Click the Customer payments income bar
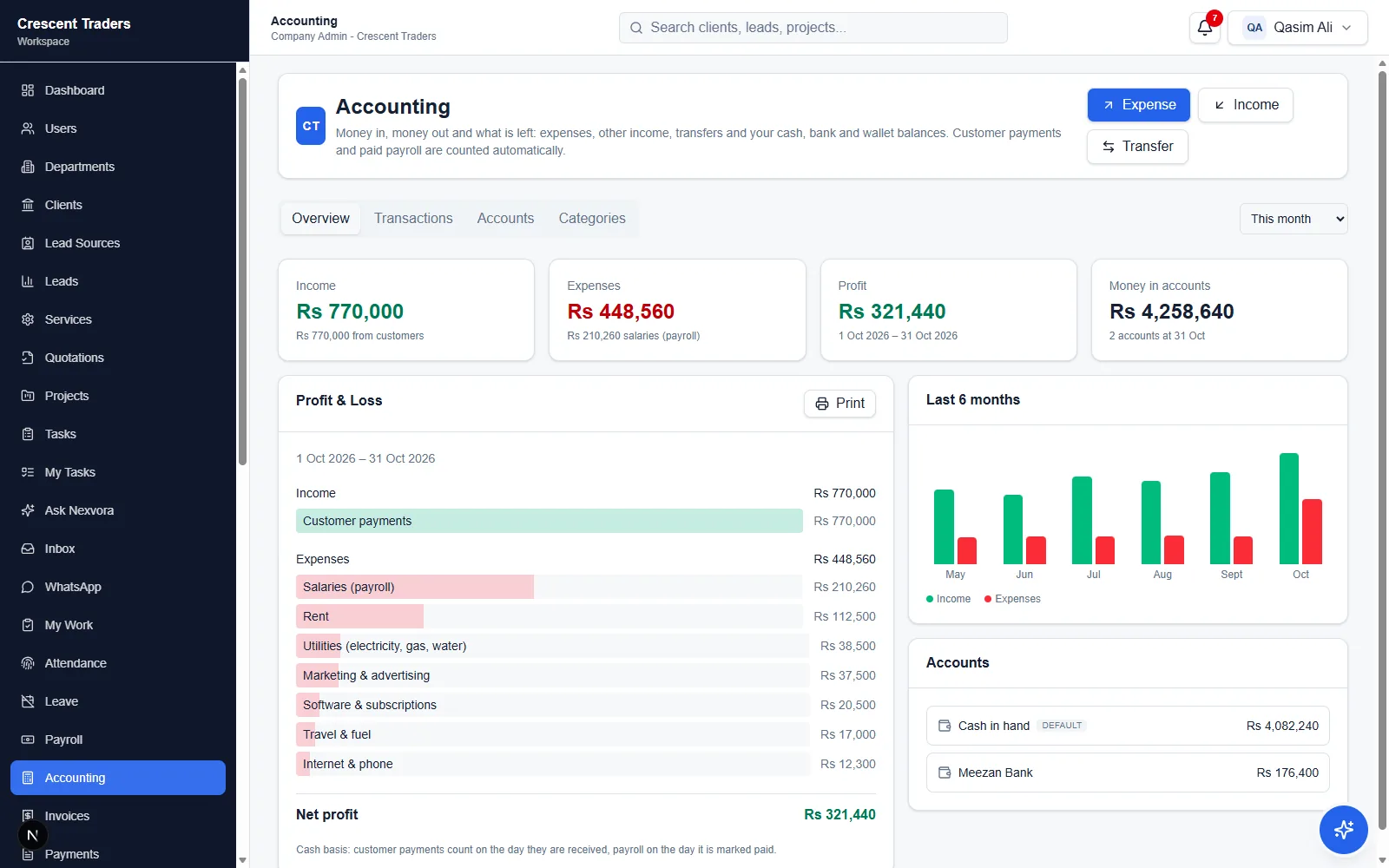 [x=550, y=521]
